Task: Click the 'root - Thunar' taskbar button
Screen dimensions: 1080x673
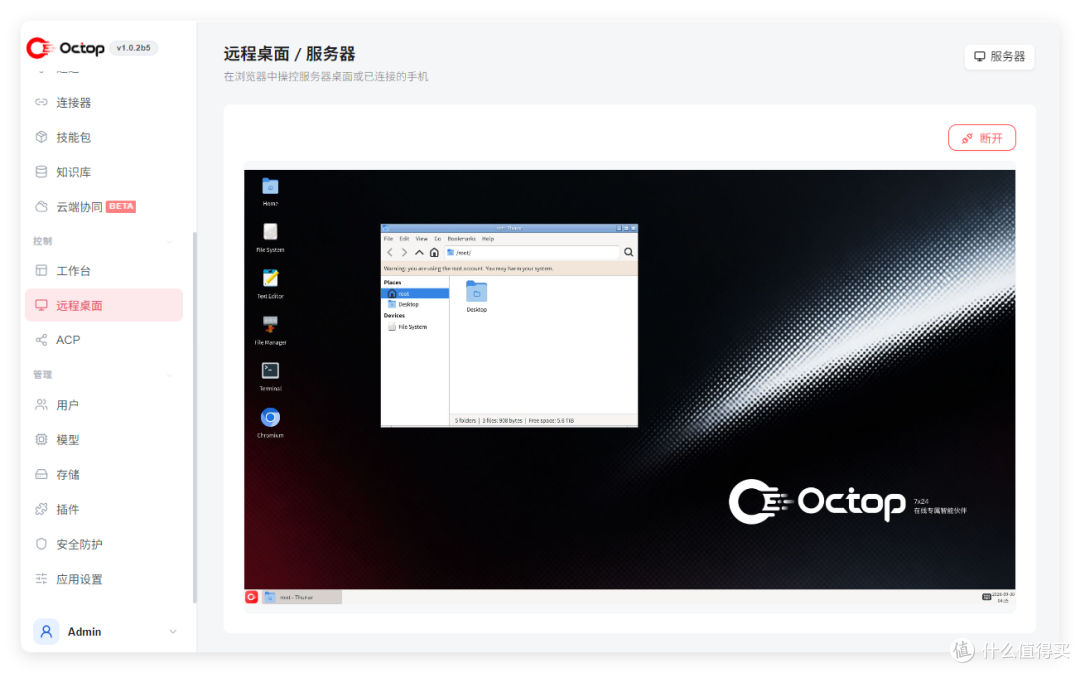Action: tap(302, 597)
